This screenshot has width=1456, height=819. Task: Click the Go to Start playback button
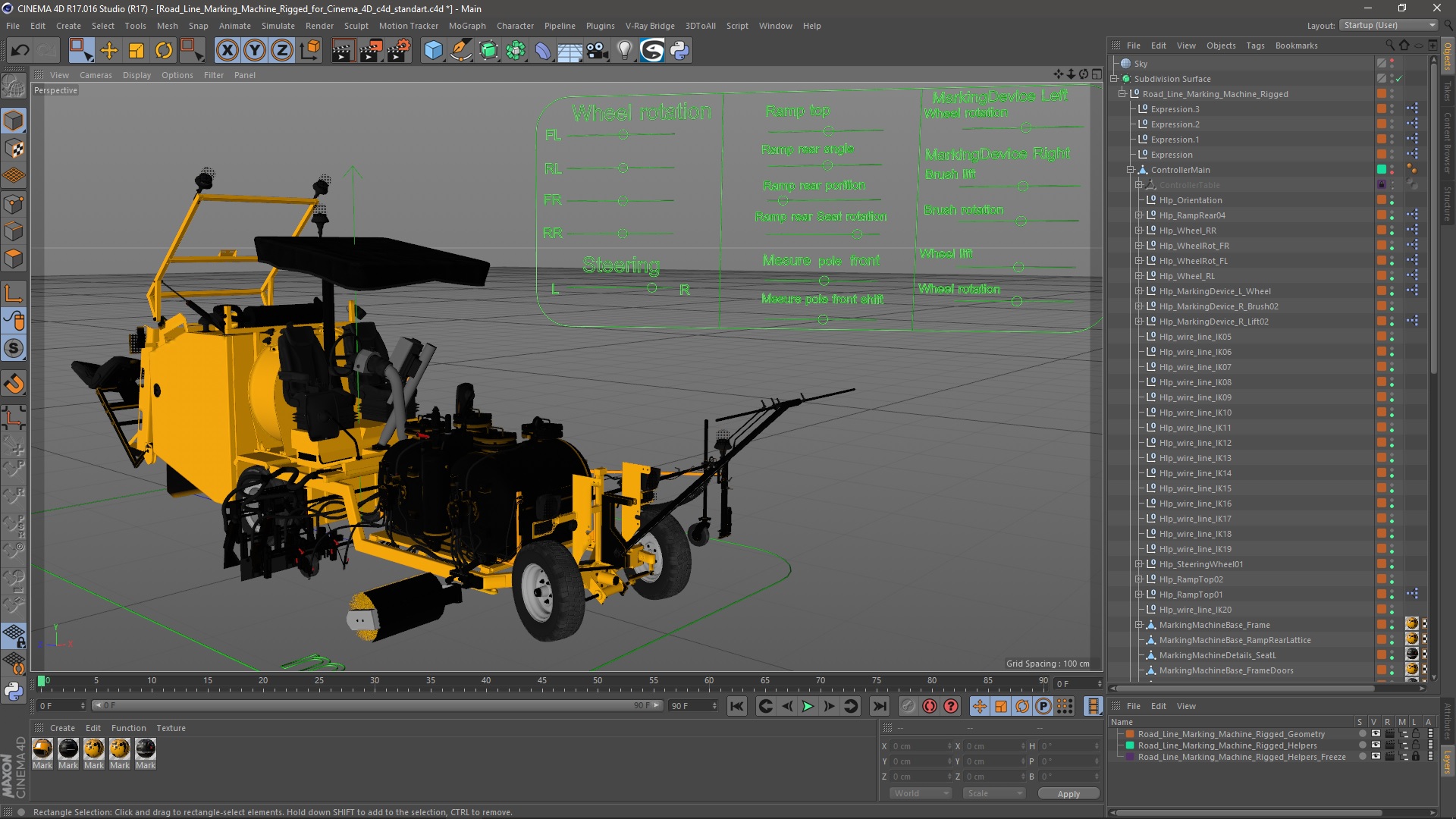point(736,706)
